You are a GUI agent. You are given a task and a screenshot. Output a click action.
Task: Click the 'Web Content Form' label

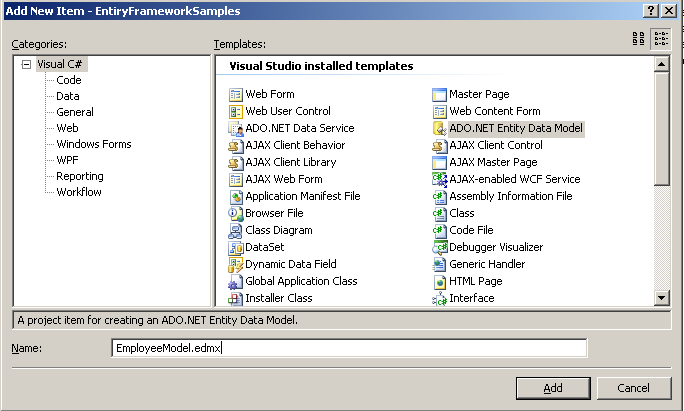(495, 111)
